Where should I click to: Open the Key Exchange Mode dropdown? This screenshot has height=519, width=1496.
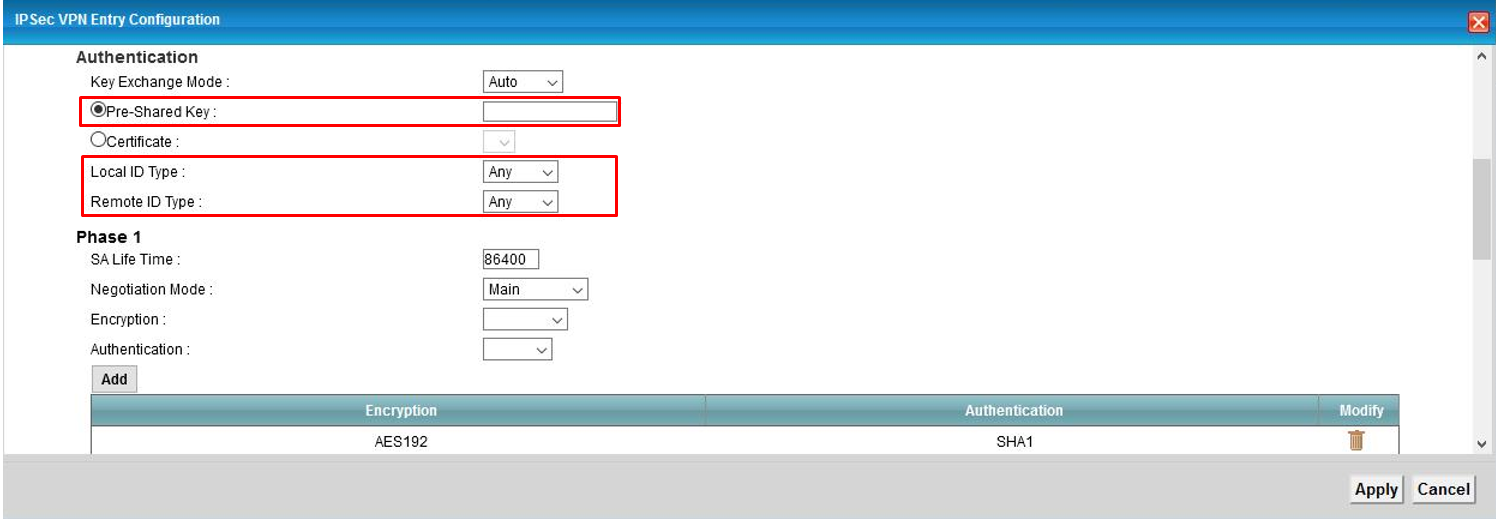[x=524, y=82]
